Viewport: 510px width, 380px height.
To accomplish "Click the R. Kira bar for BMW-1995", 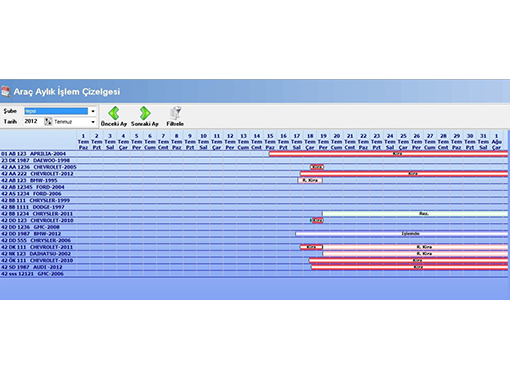I will [310, 180].
